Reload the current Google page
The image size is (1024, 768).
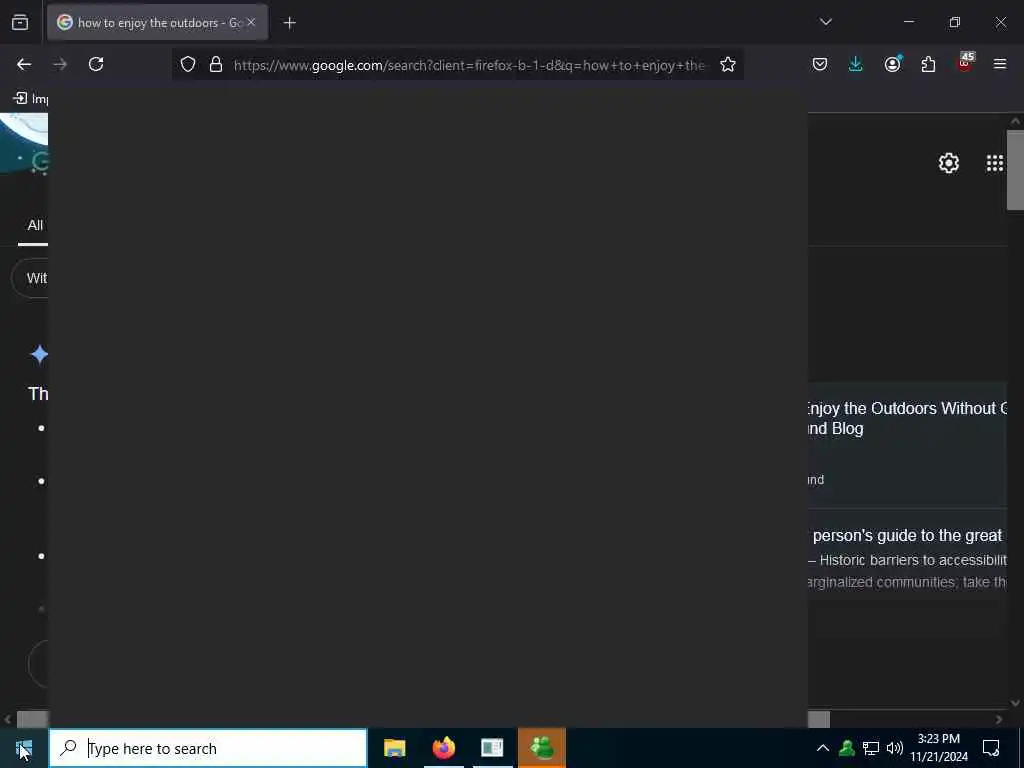click(96, 64)
